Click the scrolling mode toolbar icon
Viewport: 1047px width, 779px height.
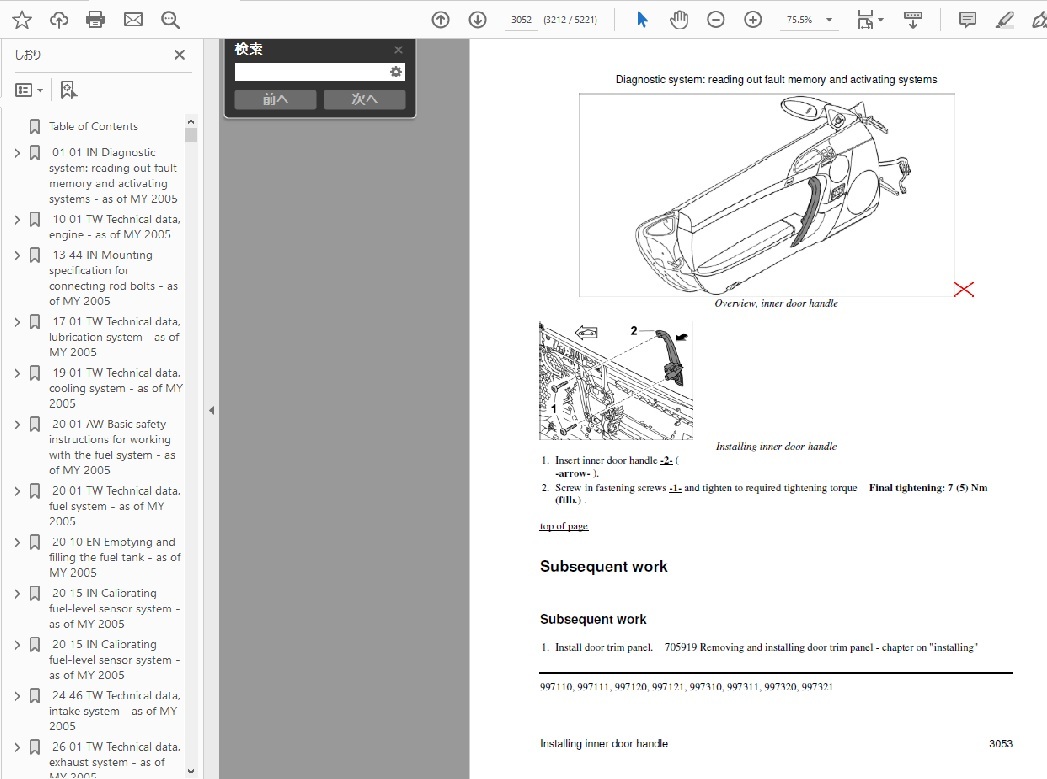[913, 20]
